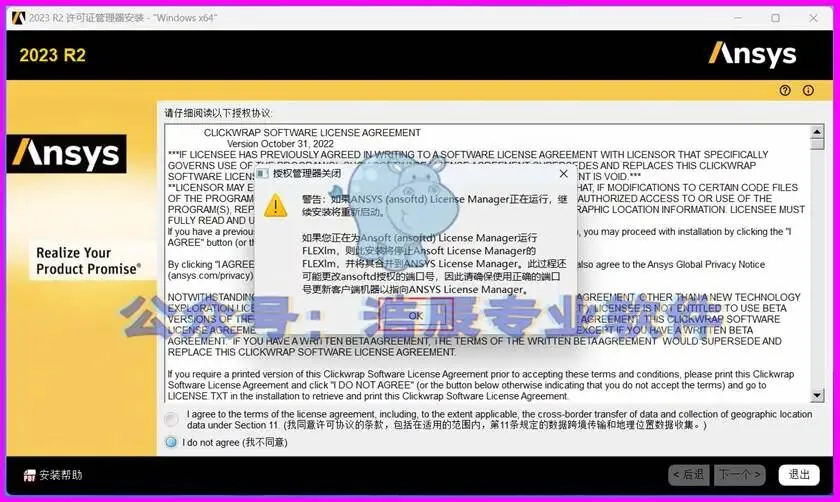Screen dimensions: 840x502
Task: Open the help question mark icon
Action: tap(785, 91)
